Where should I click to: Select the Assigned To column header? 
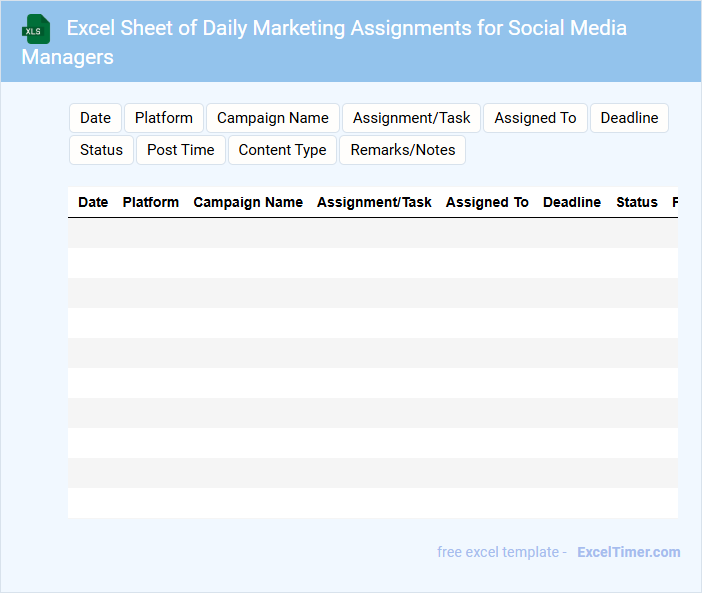(487, 202)
